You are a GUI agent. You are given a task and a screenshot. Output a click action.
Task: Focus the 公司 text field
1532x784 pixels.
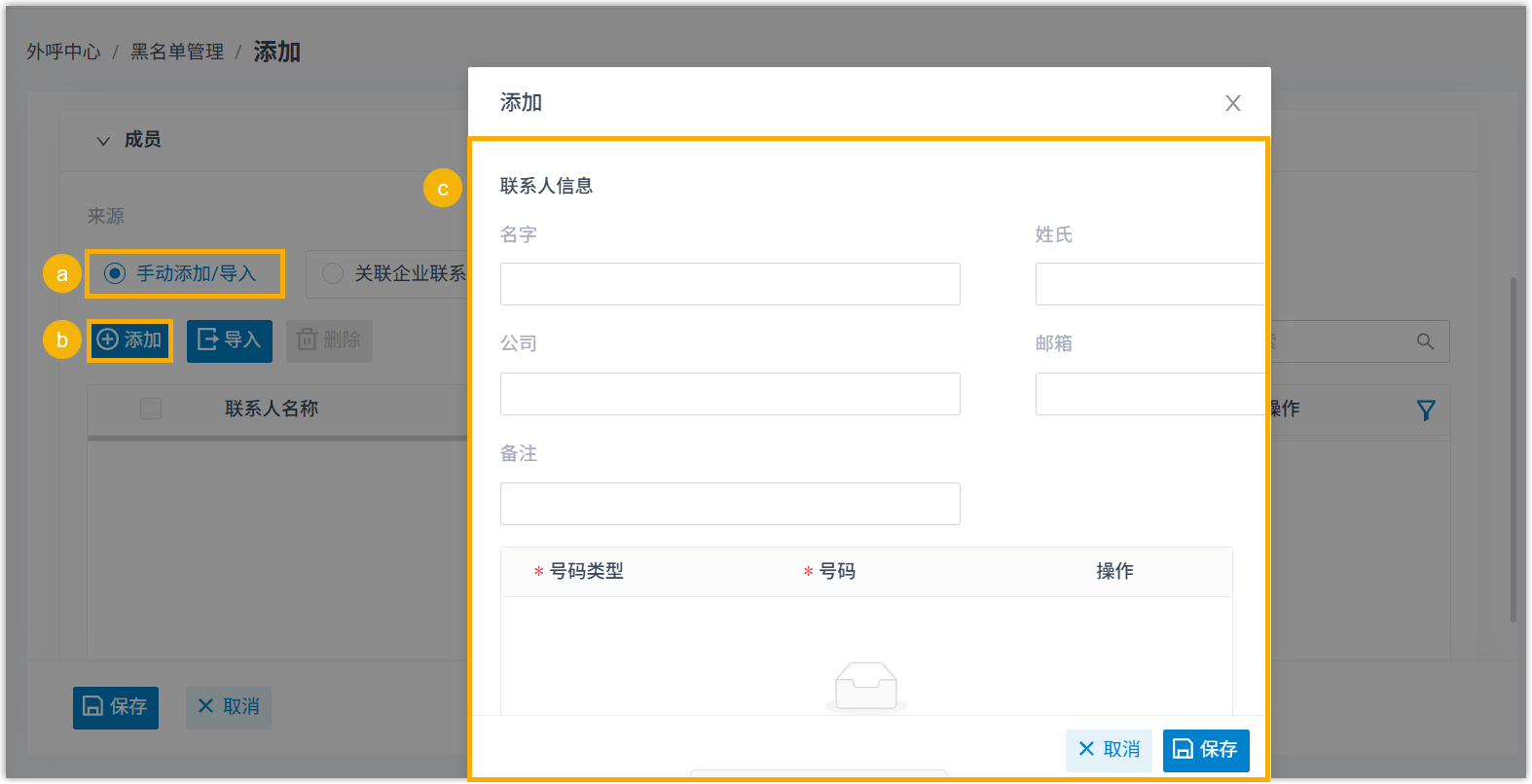730,394
